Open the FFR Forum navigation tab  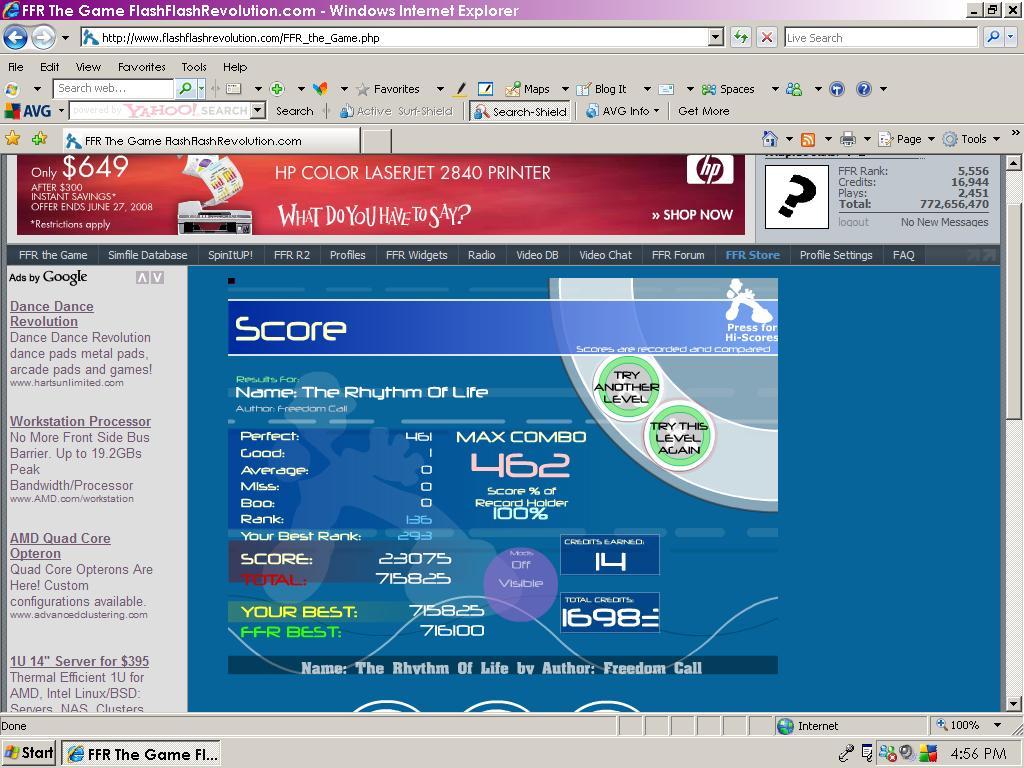[x=678, y=255]
